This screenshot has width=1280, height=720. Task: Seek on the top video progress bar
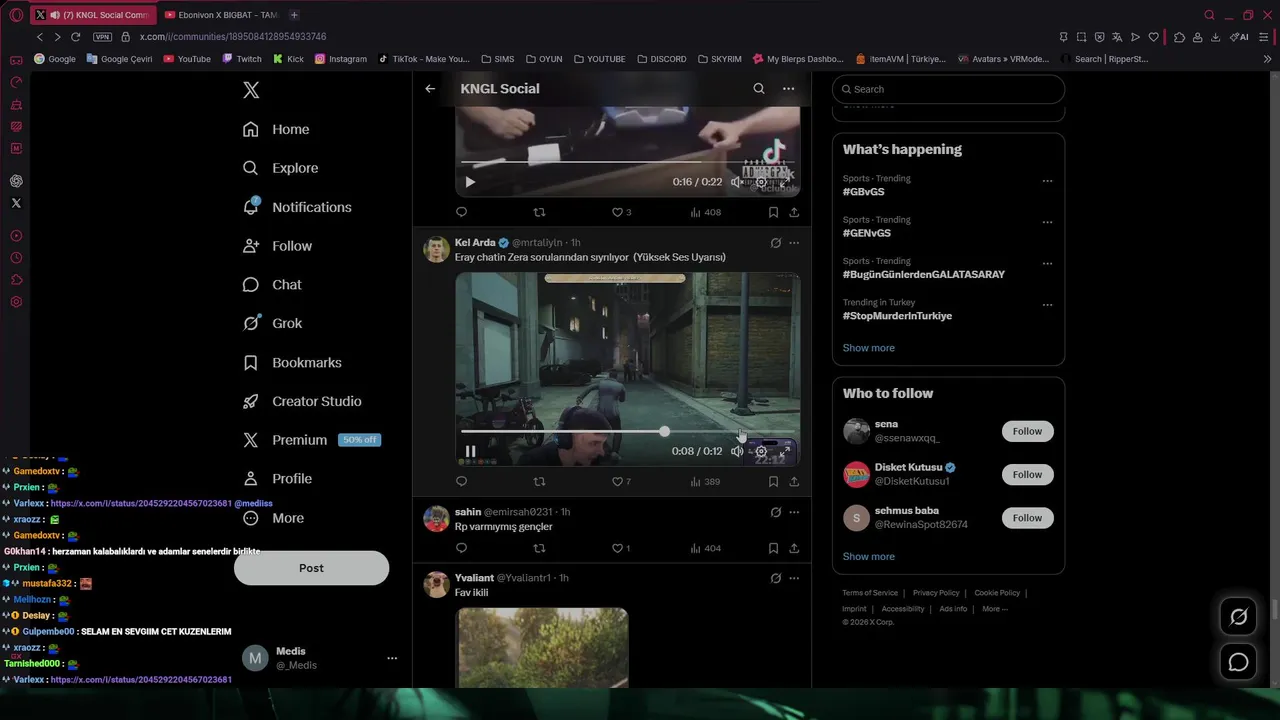pyautogui.click(x=628, y=162)
